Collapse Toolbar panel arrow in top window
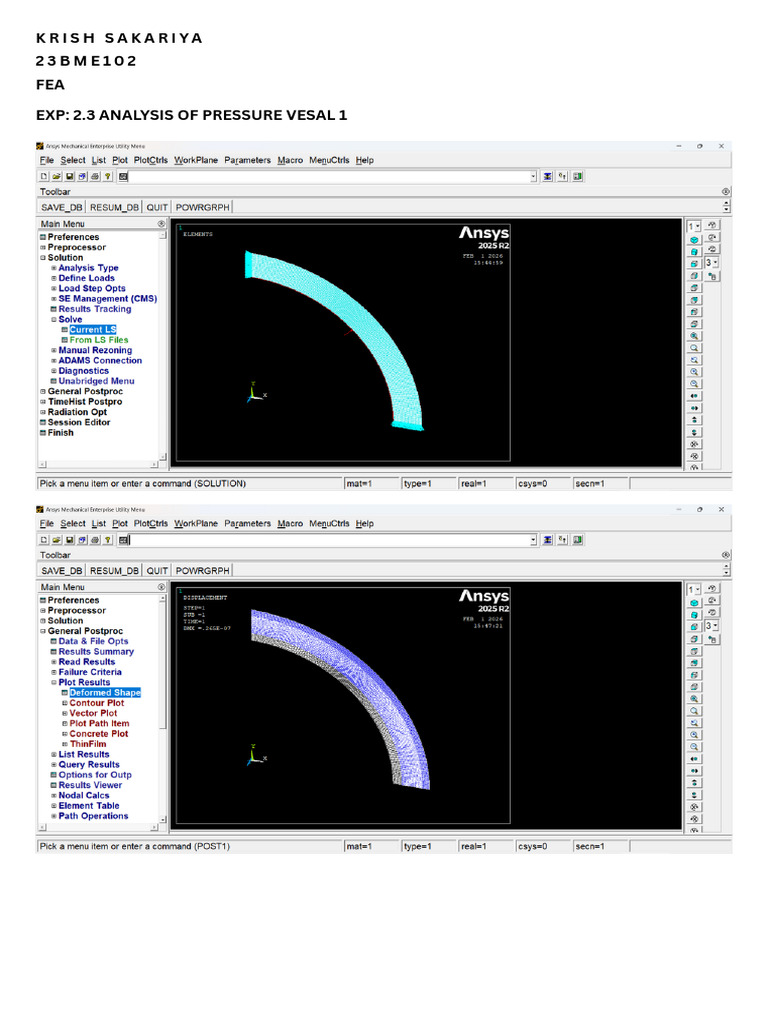The image size is (768, 1024). point(726,192)
